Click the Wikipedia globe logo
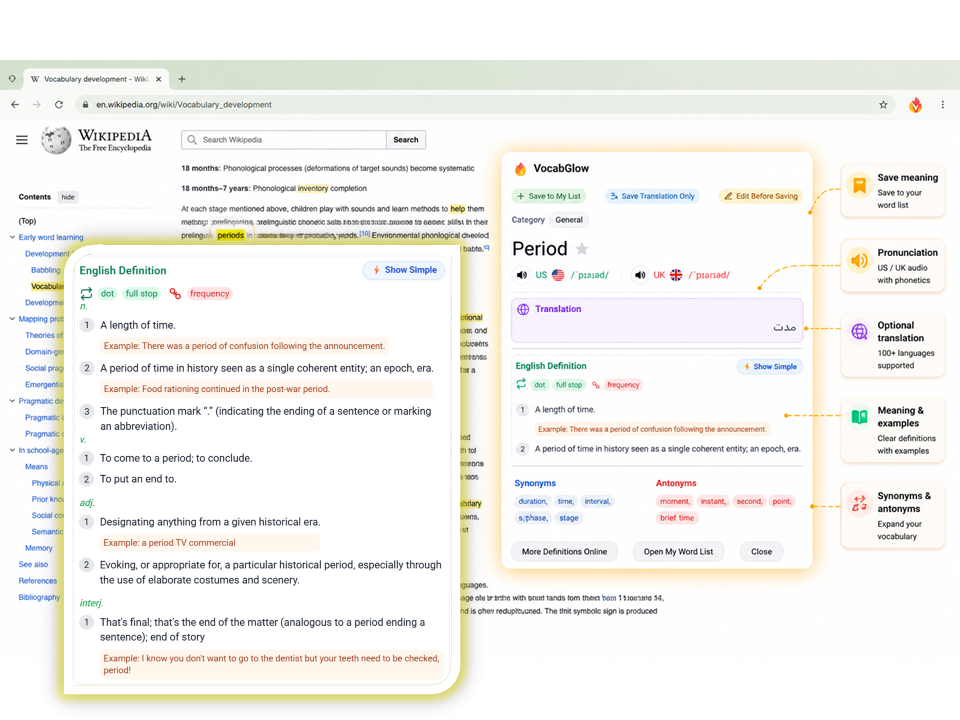The width and height of the screenshot is (960, 720). click(x=56, y=140)
